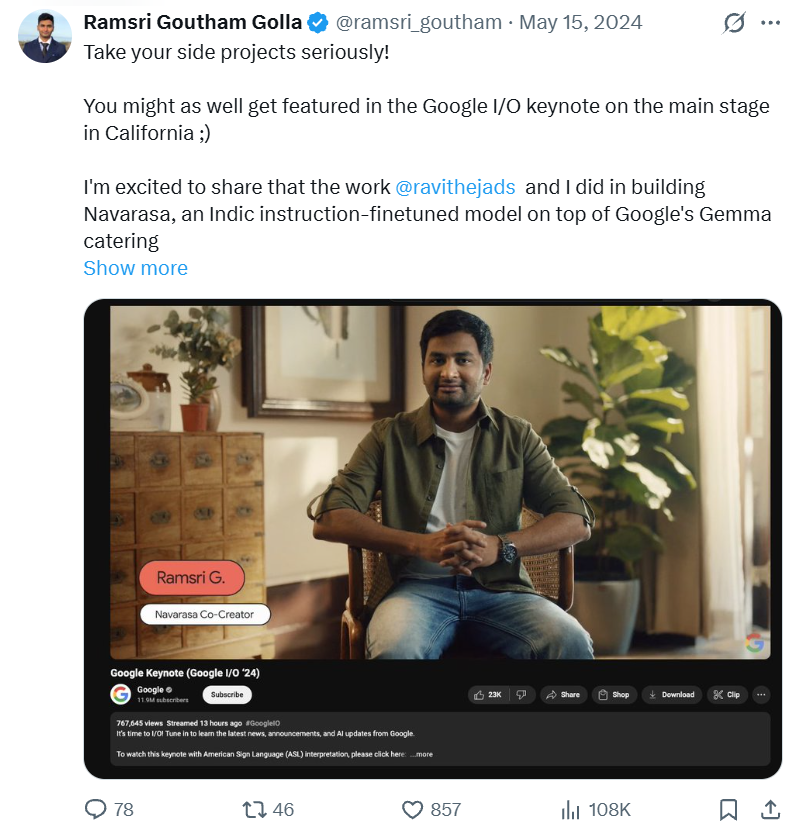803x824 pixels.
Task: Open more options on the video player
Action: point(761,695)
